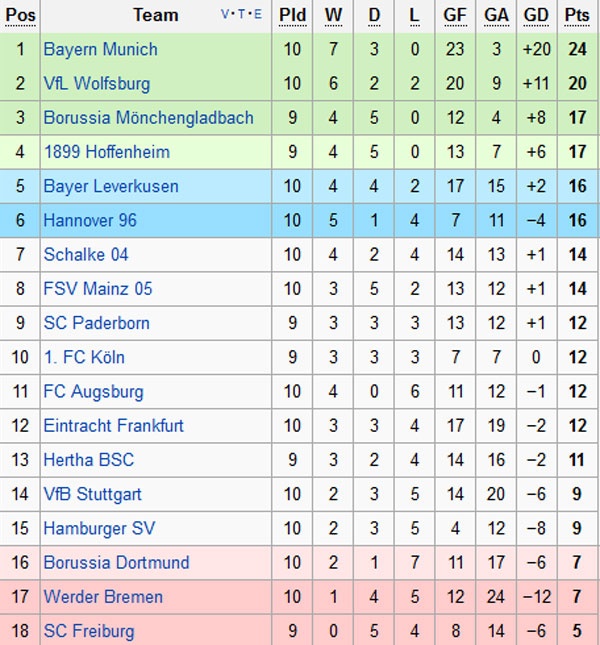The image size is (600, 645).
Task: Go to Bayer Leverkusen page
Action: 111,186
